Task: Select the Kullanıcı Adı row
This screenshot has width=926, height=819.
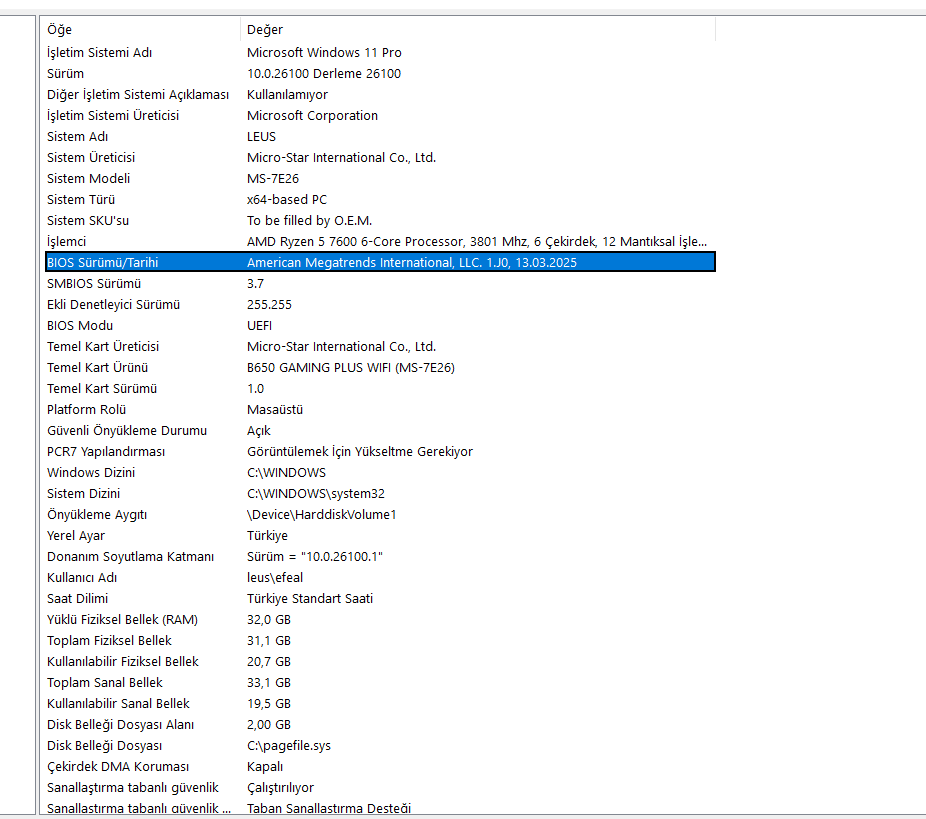Action: tap(380, 577)
